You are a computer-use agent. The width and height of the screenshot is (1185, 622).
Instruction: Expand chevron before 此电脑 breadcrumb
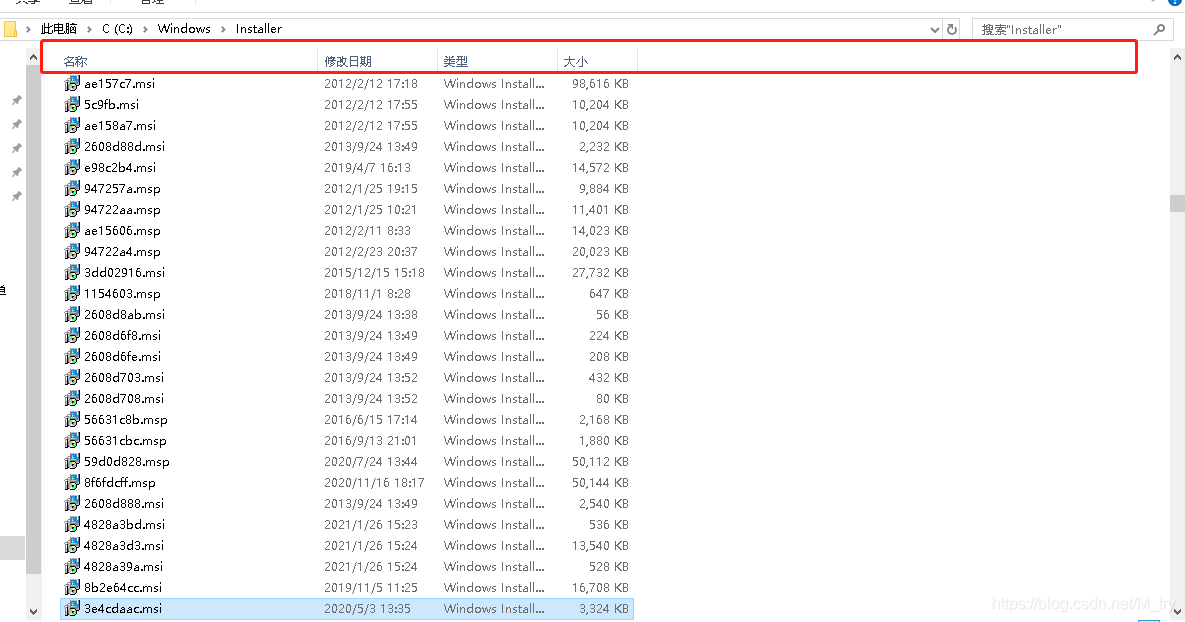[28, 29]
